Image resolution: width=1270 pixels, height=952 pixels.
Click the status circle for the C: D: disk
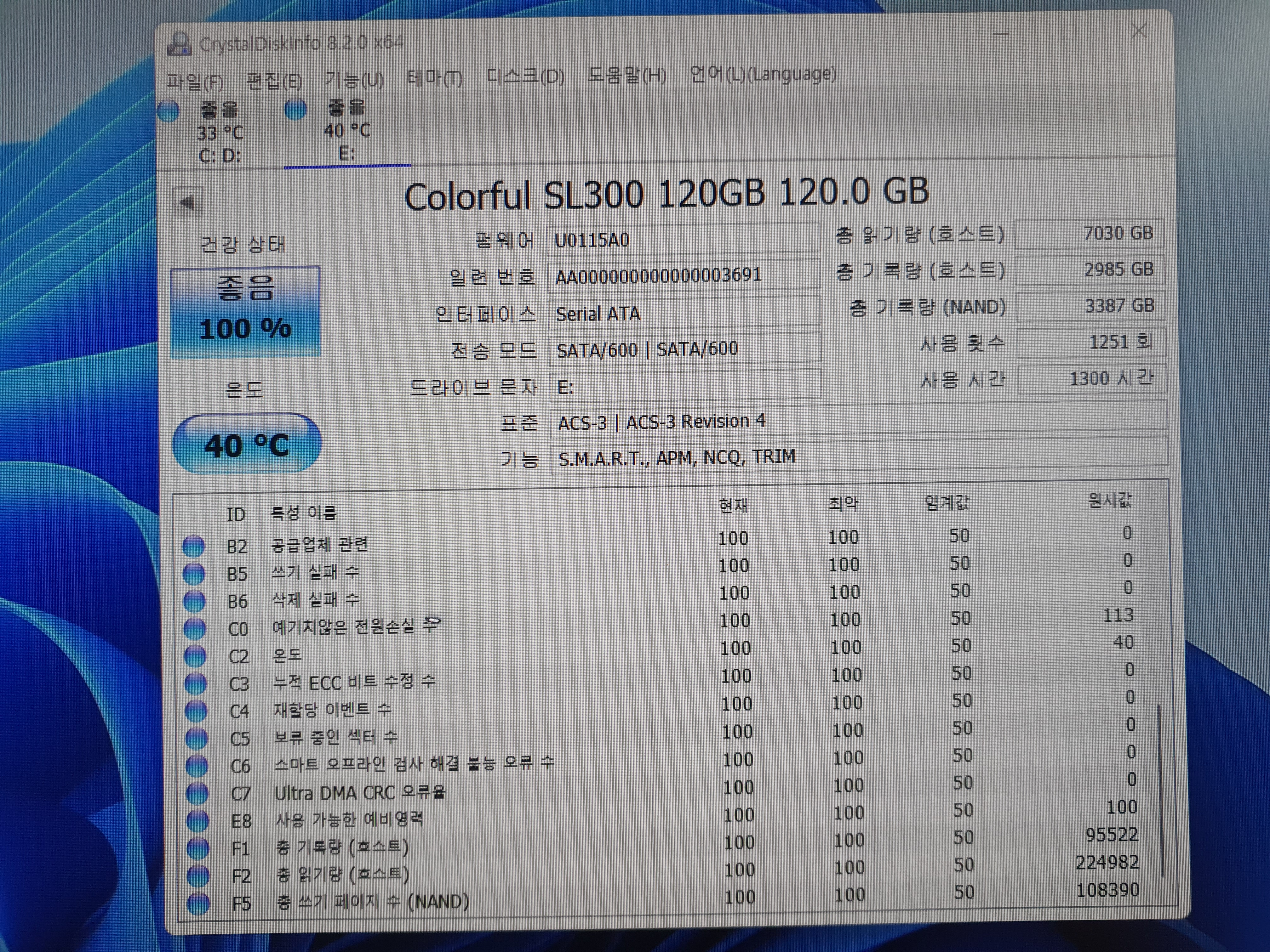168,111
